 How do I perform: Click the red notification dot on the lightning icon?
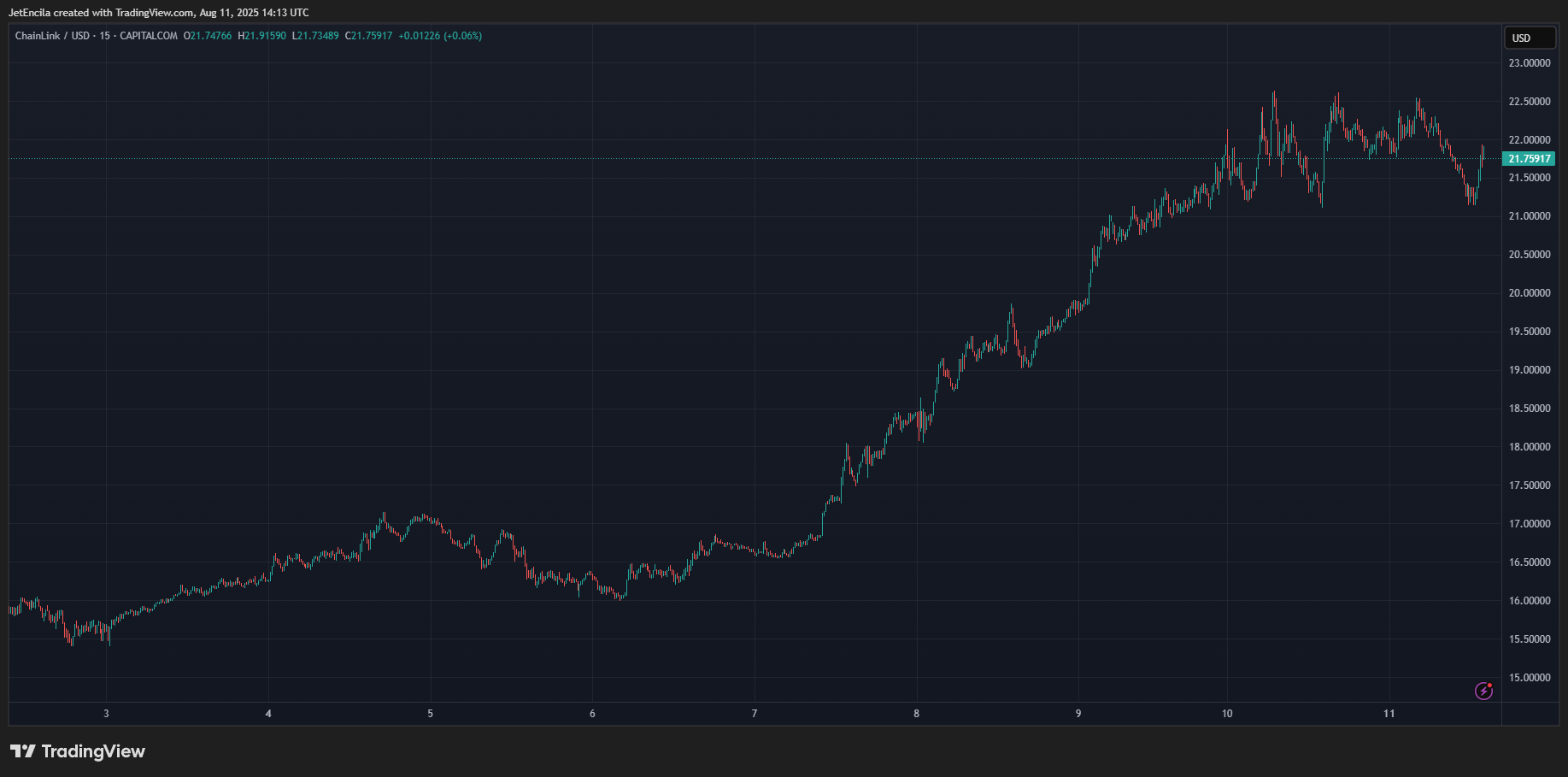1490,685
